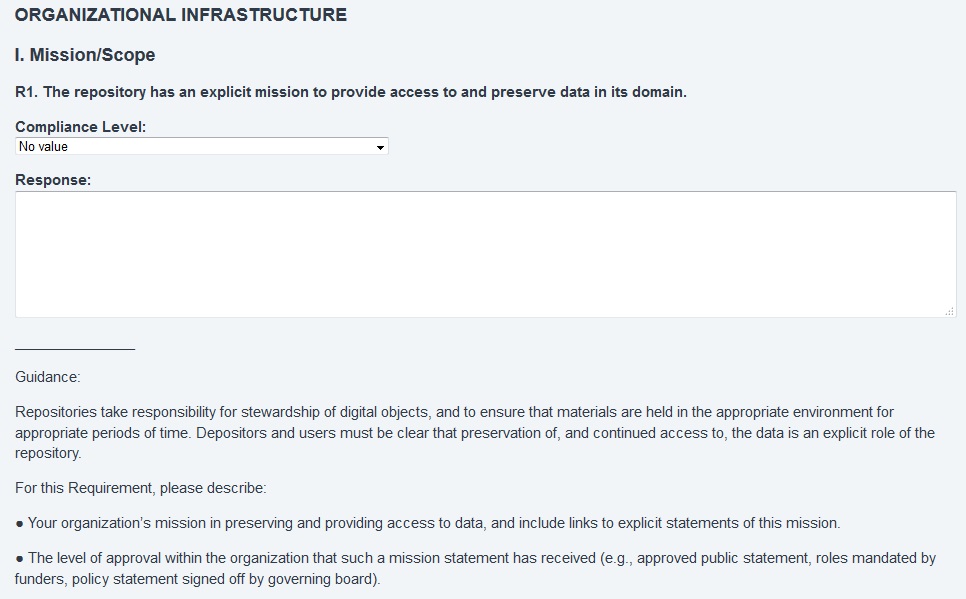Click the Guidance label

tap(47, 377)
